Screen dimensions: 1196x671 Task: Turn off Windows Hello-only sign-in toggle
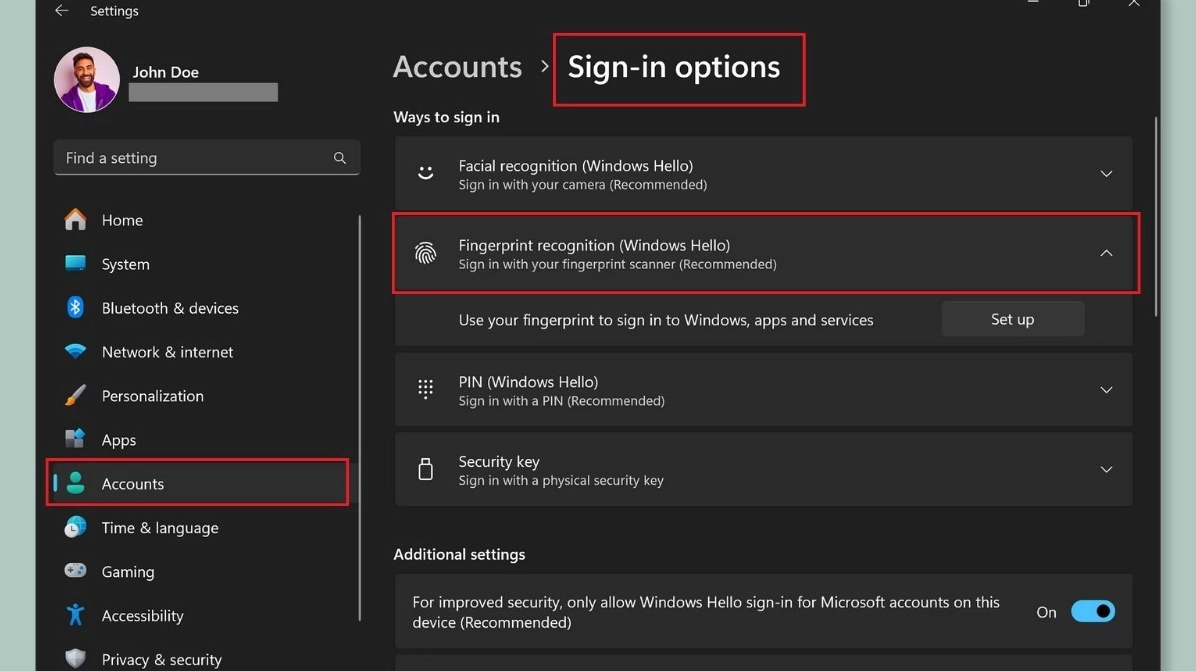[1092, 611]
